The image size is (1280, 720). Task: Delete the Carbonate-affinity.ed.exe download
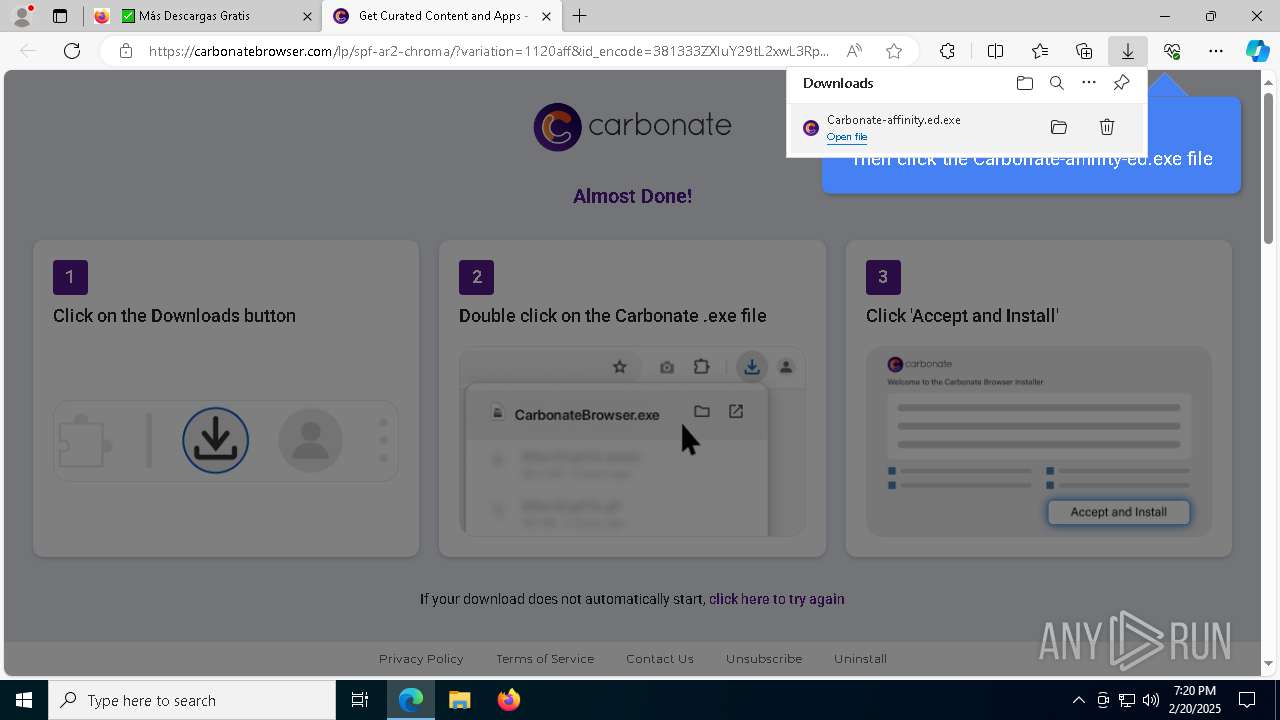click(x=1107, y=127)
